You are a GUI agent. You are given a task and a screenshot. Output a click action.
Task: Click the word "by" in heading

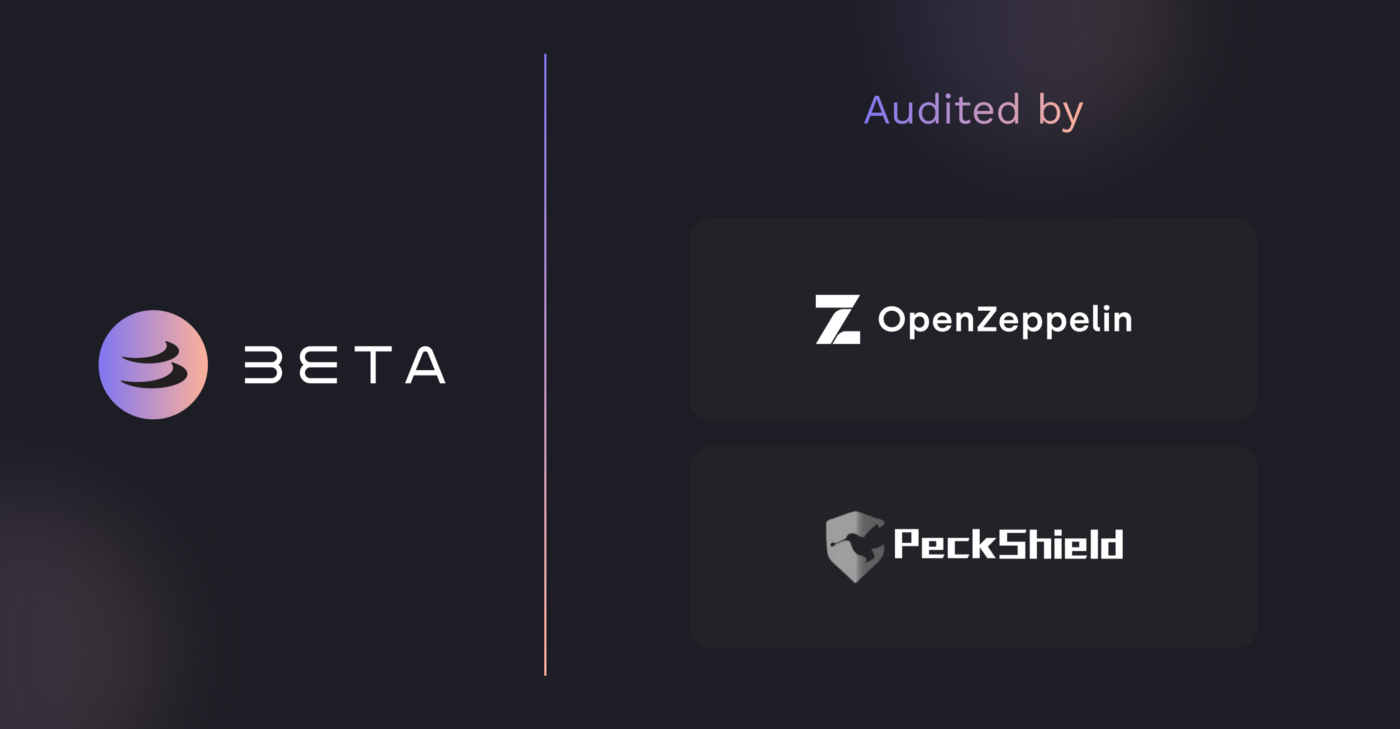1060,112
